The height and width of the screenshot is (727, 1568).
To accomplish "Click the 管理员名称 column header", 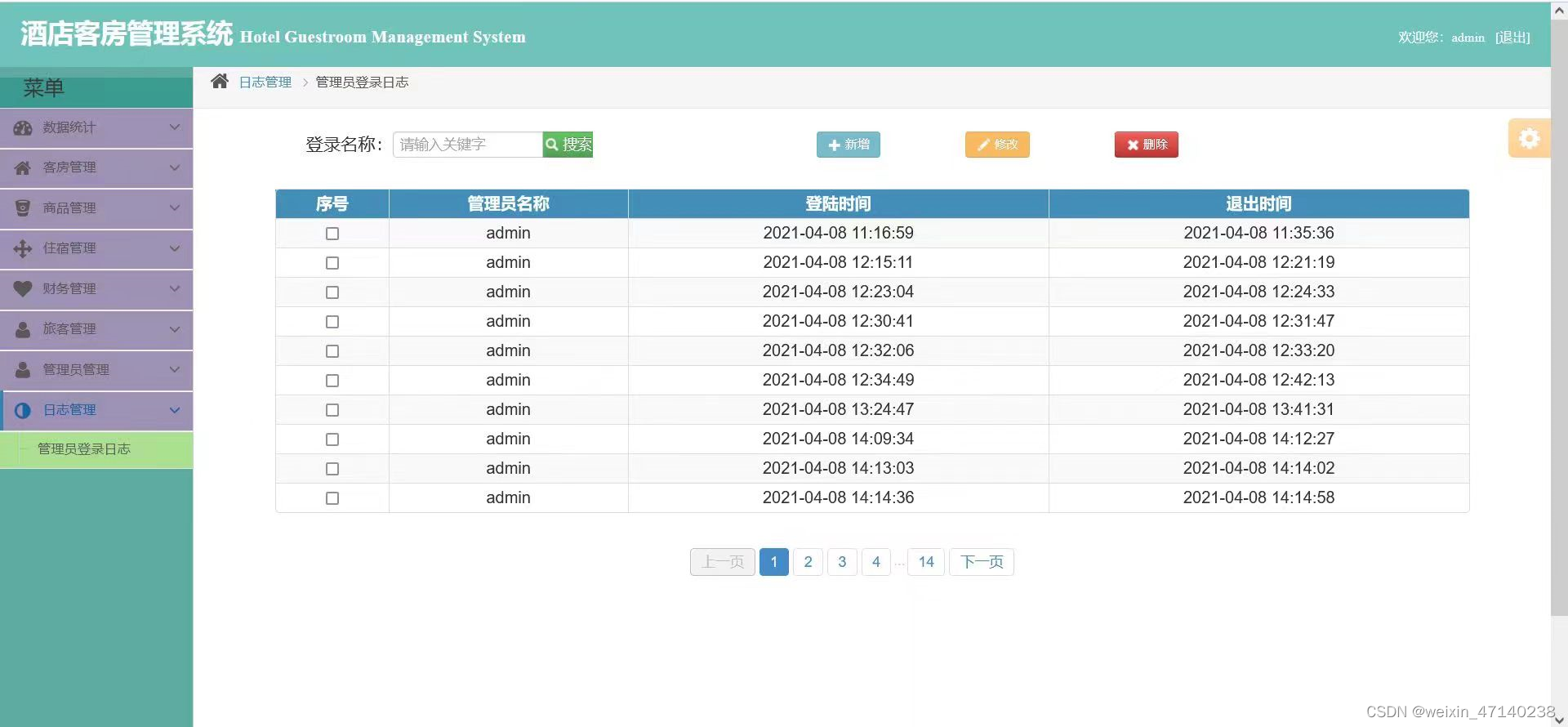I will [x=508, y=204].
